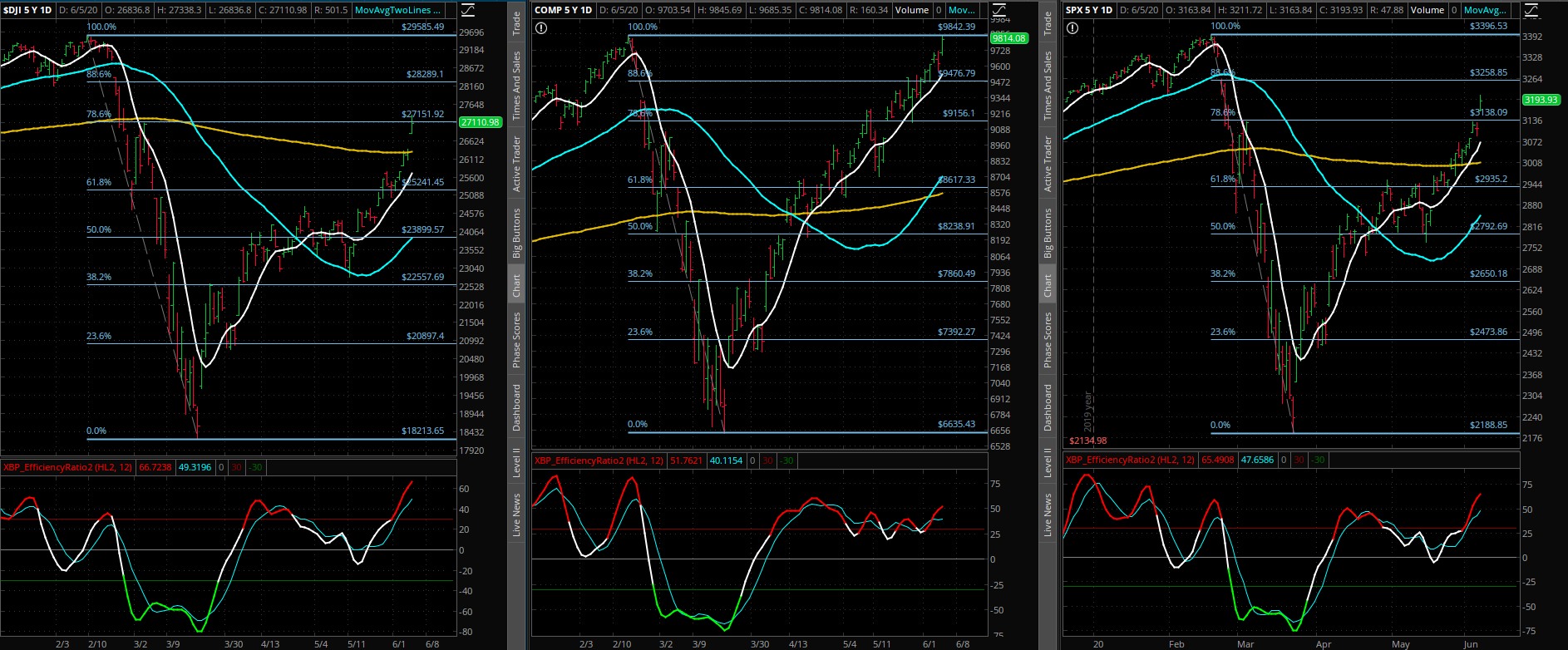Click the price-axis scale icon on the SPX chart

(1531, 10)
